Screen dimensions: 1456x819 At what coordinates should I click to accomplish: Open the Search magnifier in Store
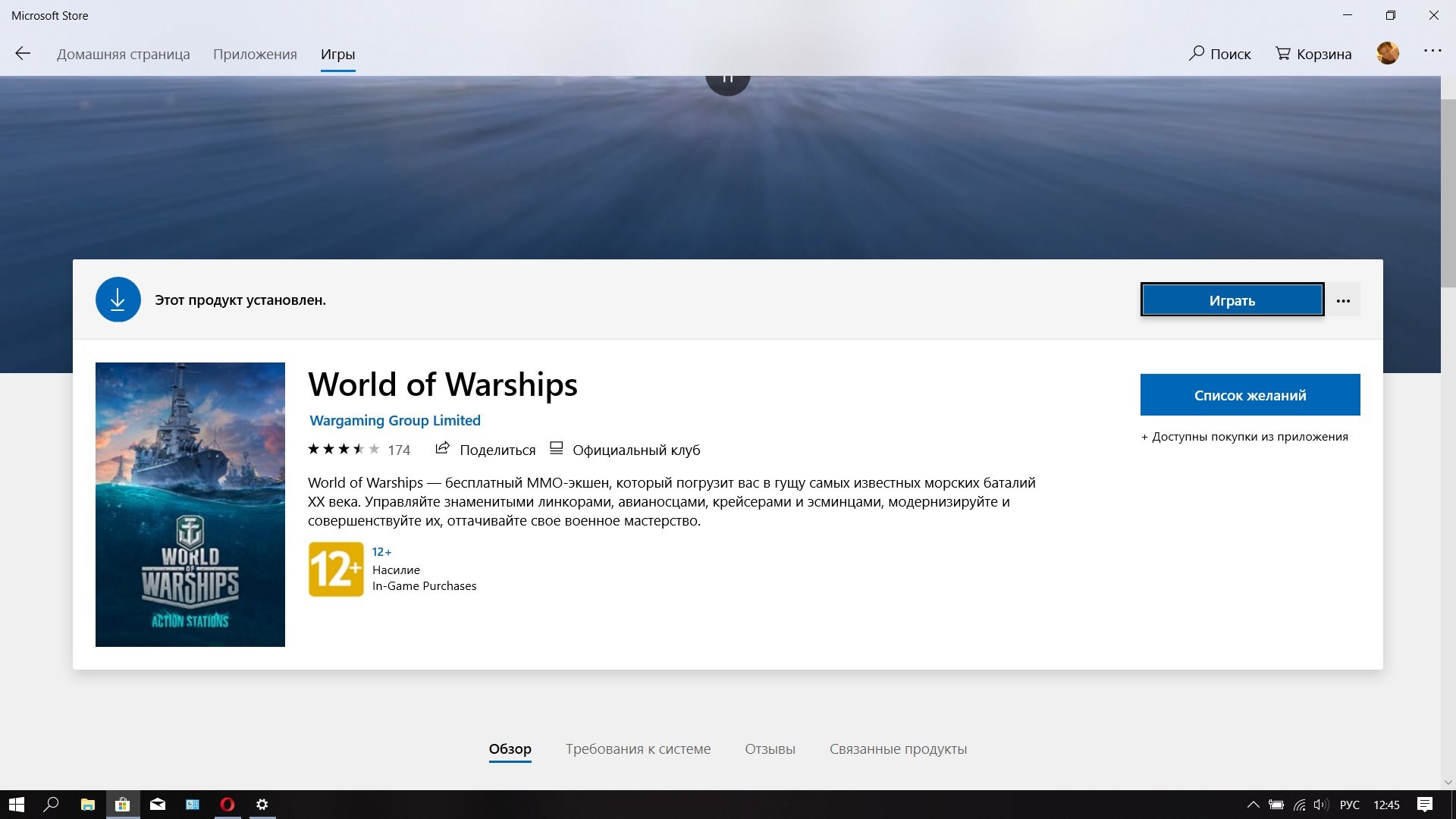[1219, 54]
